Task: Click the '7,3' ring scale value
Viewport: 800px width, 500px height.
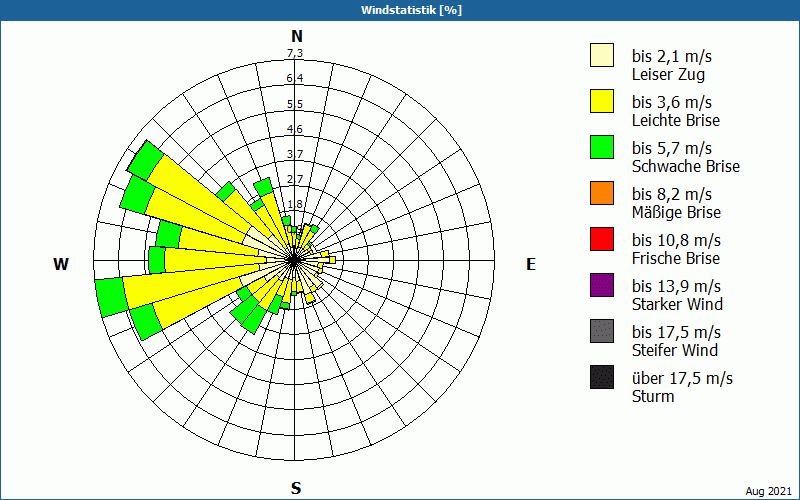Action: 295,53
